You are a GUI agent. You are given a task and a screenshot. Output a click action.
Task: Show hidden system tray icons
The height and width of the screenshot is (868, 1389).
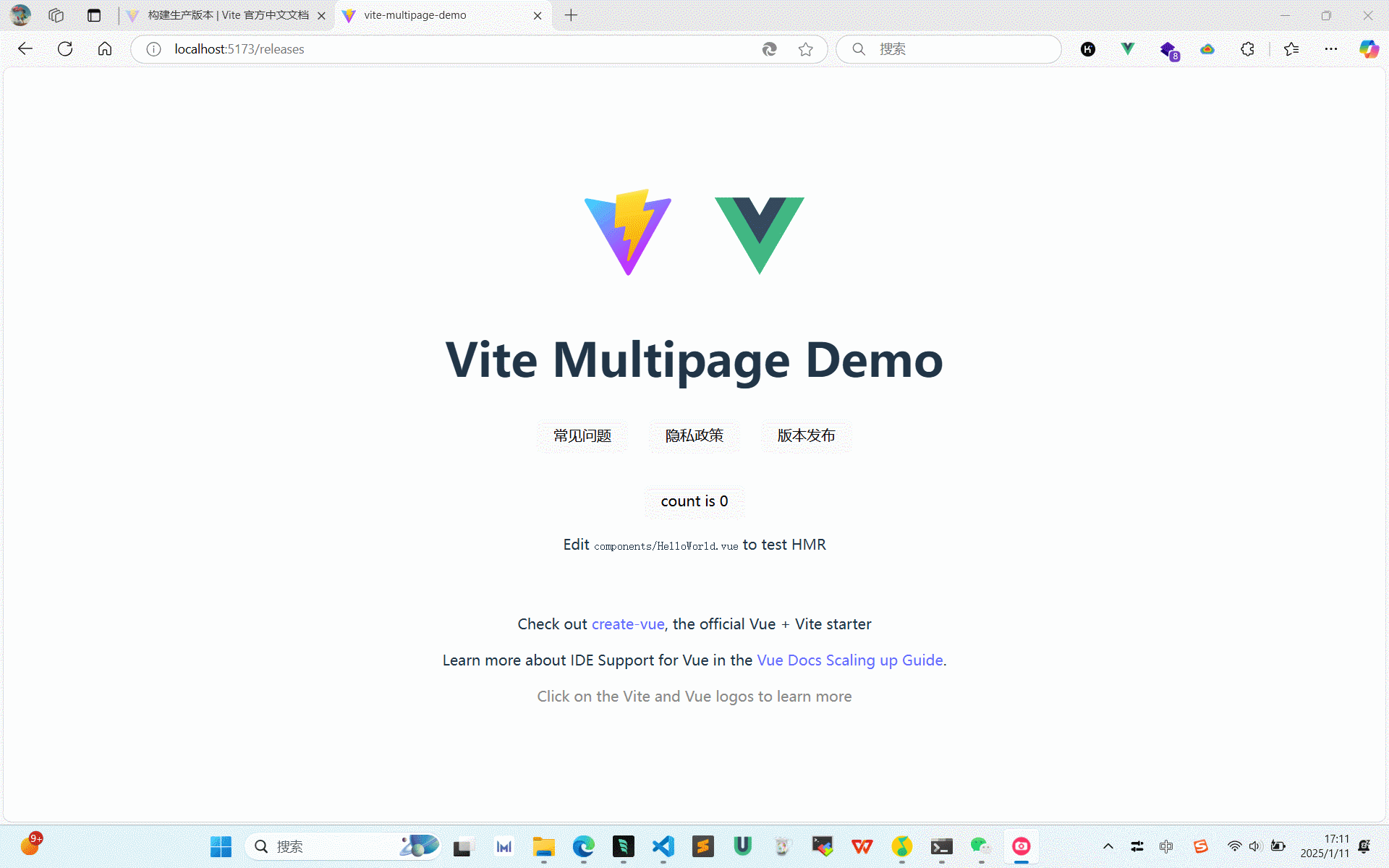click(1108, 846)
